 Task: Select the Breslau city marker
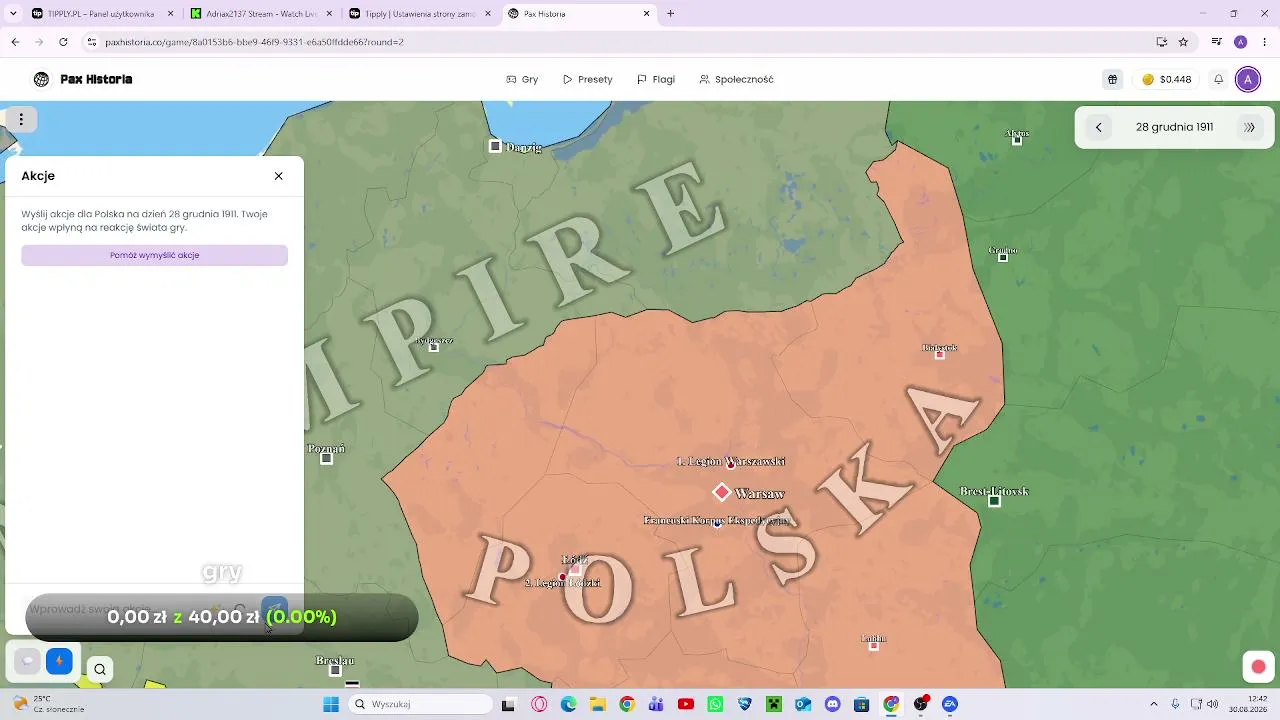pos(335,670)
